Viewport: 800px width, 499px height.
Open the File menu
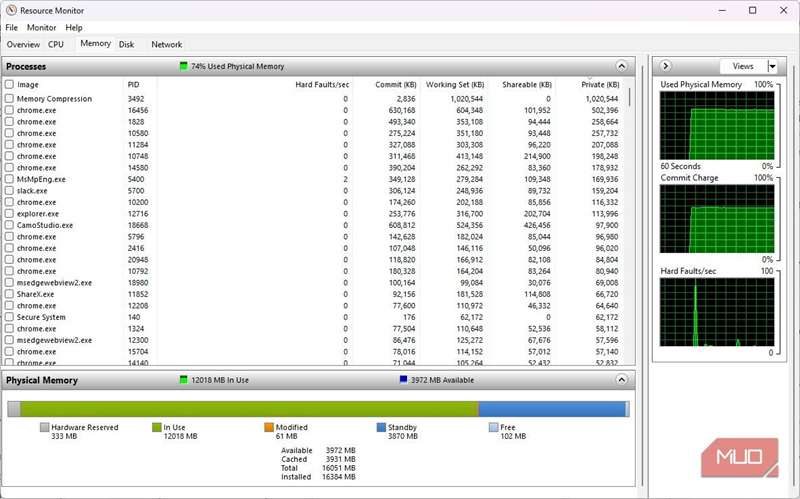[x=12, y=28]
